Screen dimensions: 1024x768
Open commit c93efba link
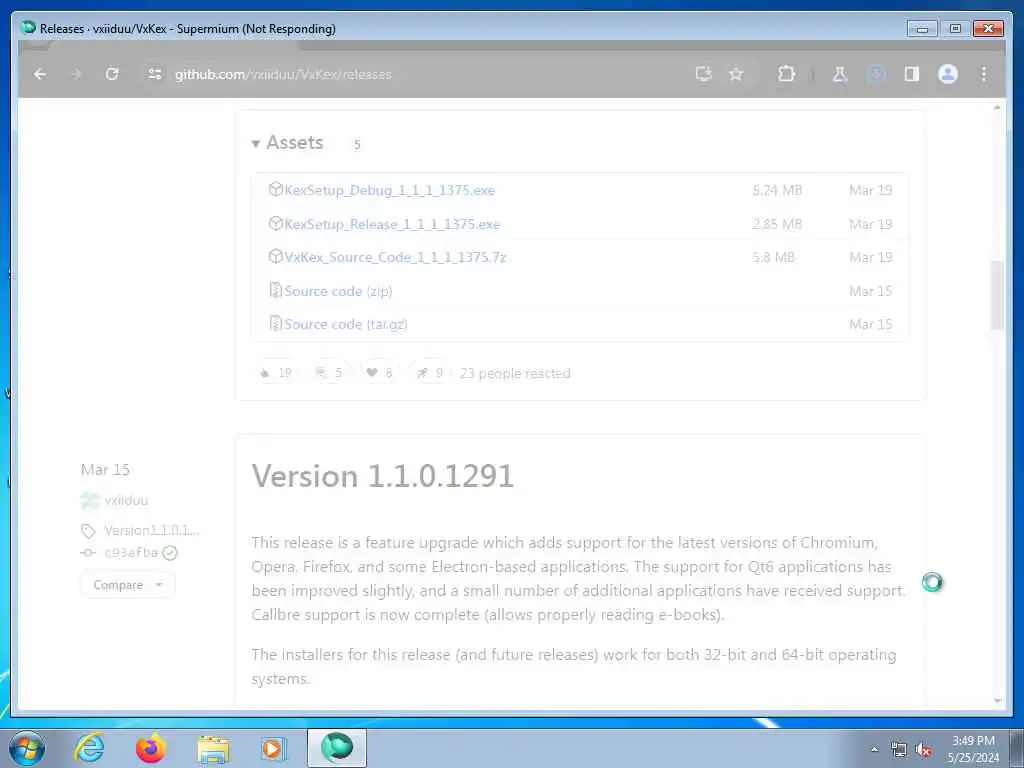point(131,552)
